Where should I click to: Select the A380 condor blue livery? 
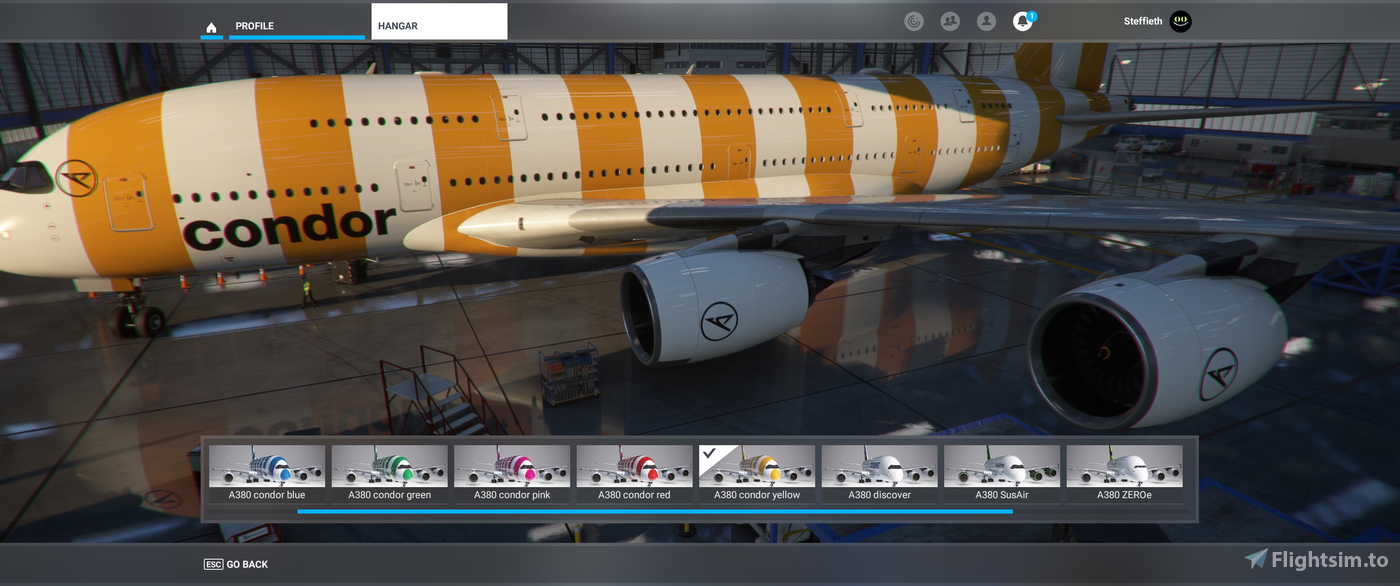pos(267,466)
